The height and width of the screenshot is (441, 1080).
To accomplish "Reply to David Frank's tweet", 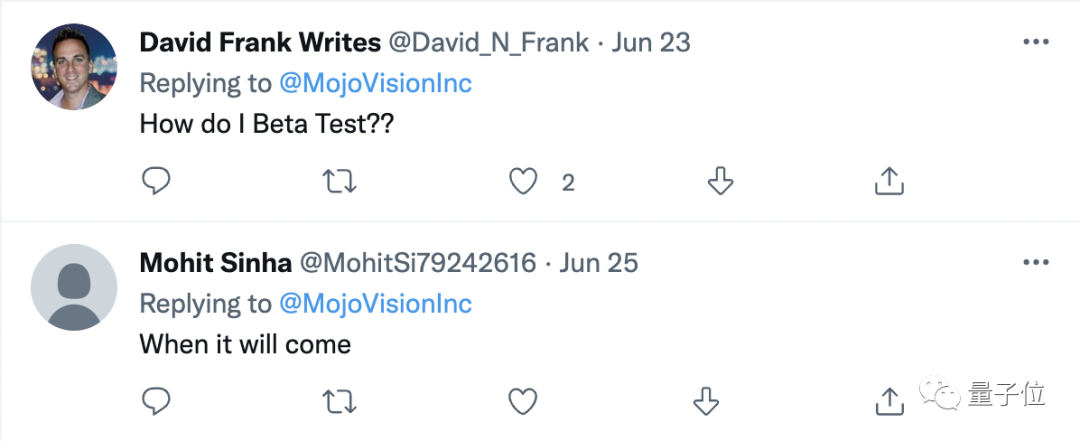I will click(x=155, y=181).
